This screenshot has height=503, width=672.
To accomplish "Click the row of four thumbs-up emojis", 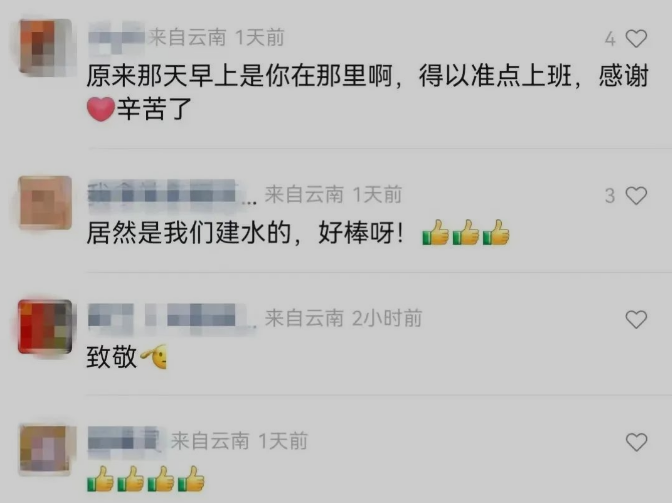I will pyautogui.click(x=146, y=479).
